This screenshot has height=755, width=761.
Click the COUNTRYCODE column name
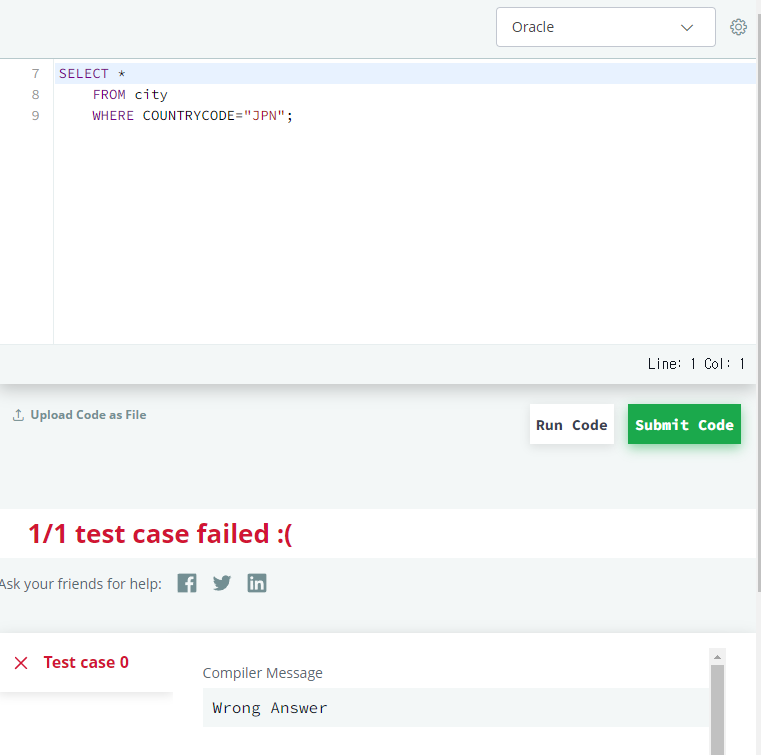(189, 116)
